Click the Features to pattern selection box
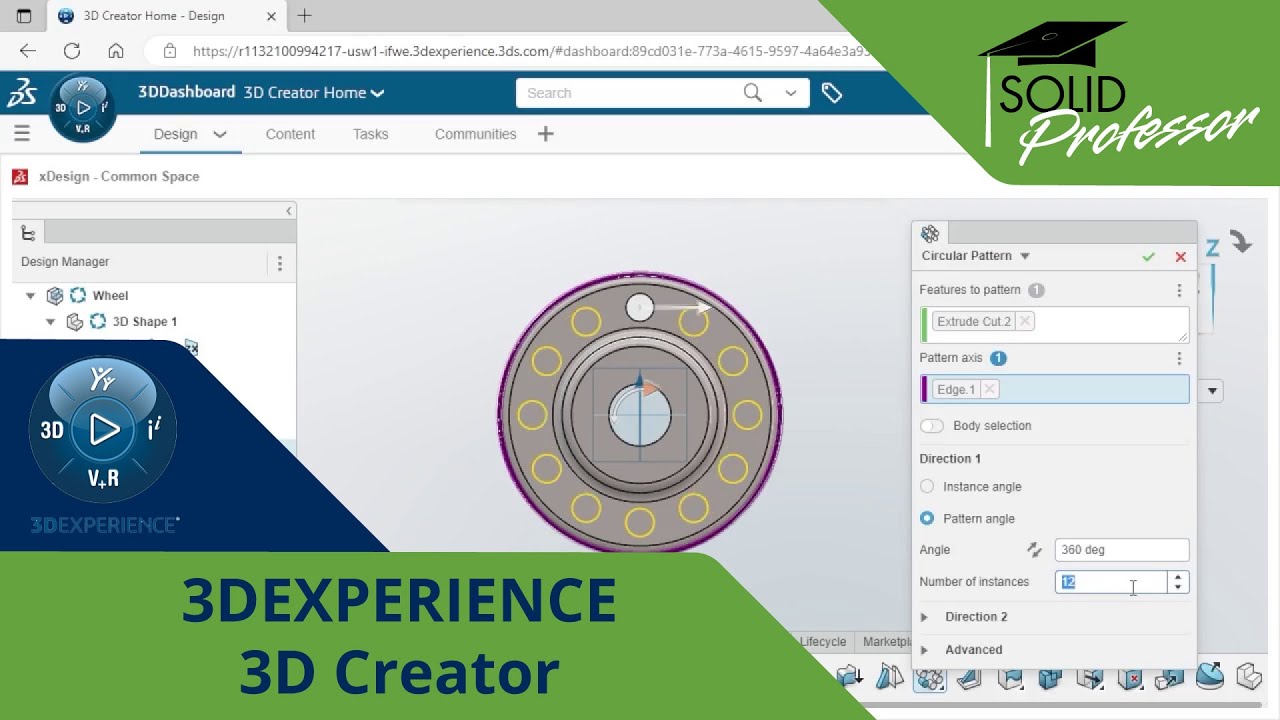 click(1054, 324)
